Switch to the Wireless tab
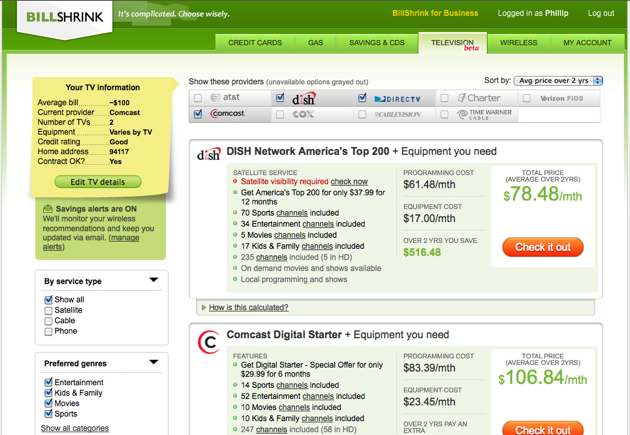This screenshot has width=630, height=435. pyautogui.click(x=518, y=43)
